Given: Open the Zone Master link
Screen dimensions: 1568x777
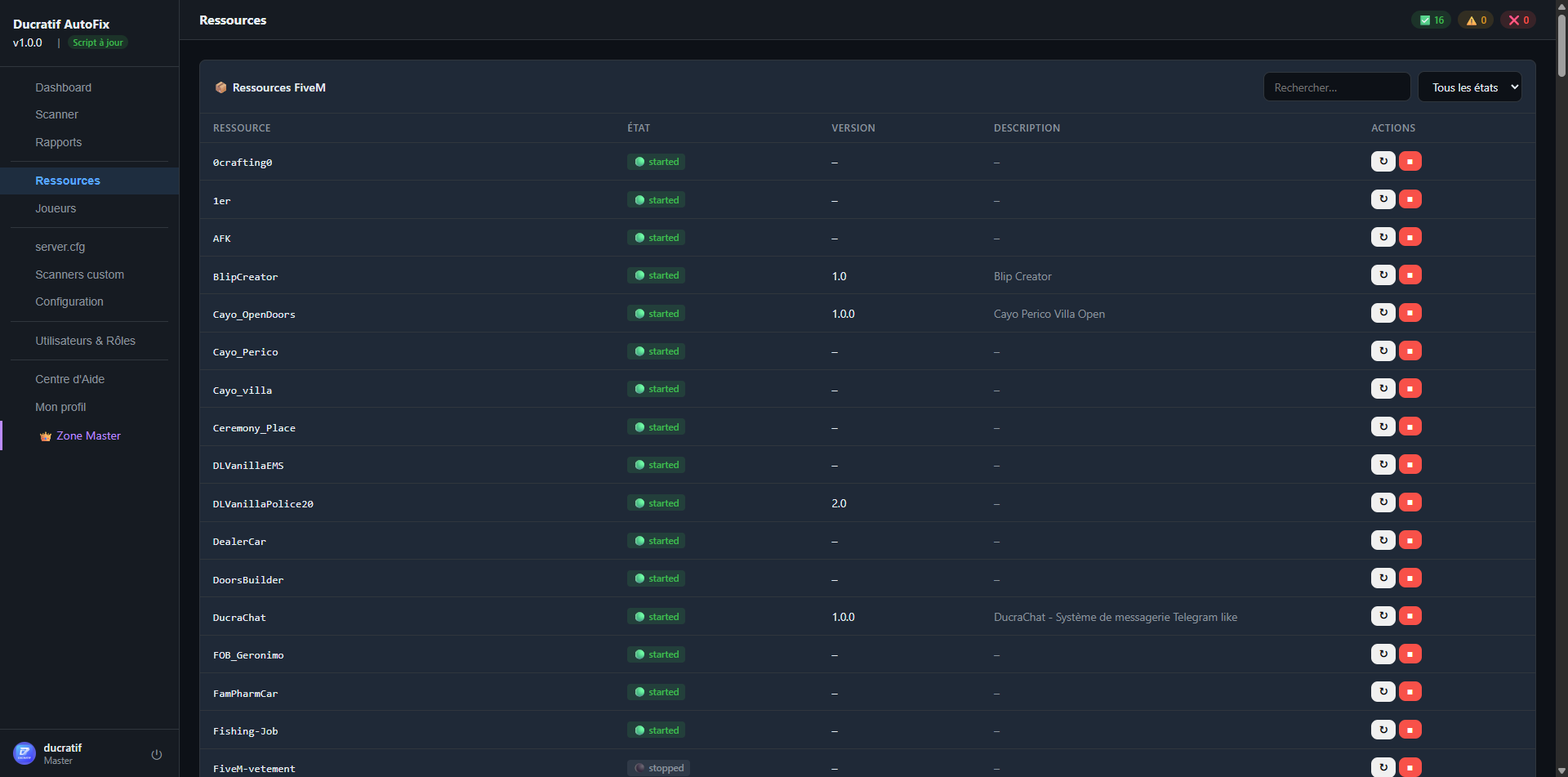Looking at the screenshot, I should click(87, 436).
